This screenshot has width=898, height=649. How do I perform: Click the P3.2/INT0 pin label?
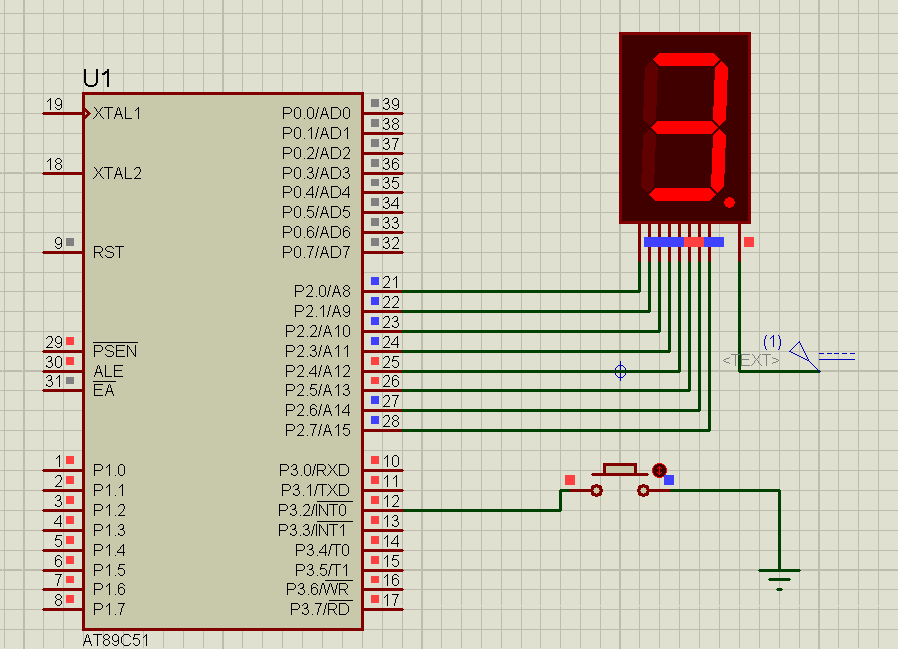click(x=314, y=509)
